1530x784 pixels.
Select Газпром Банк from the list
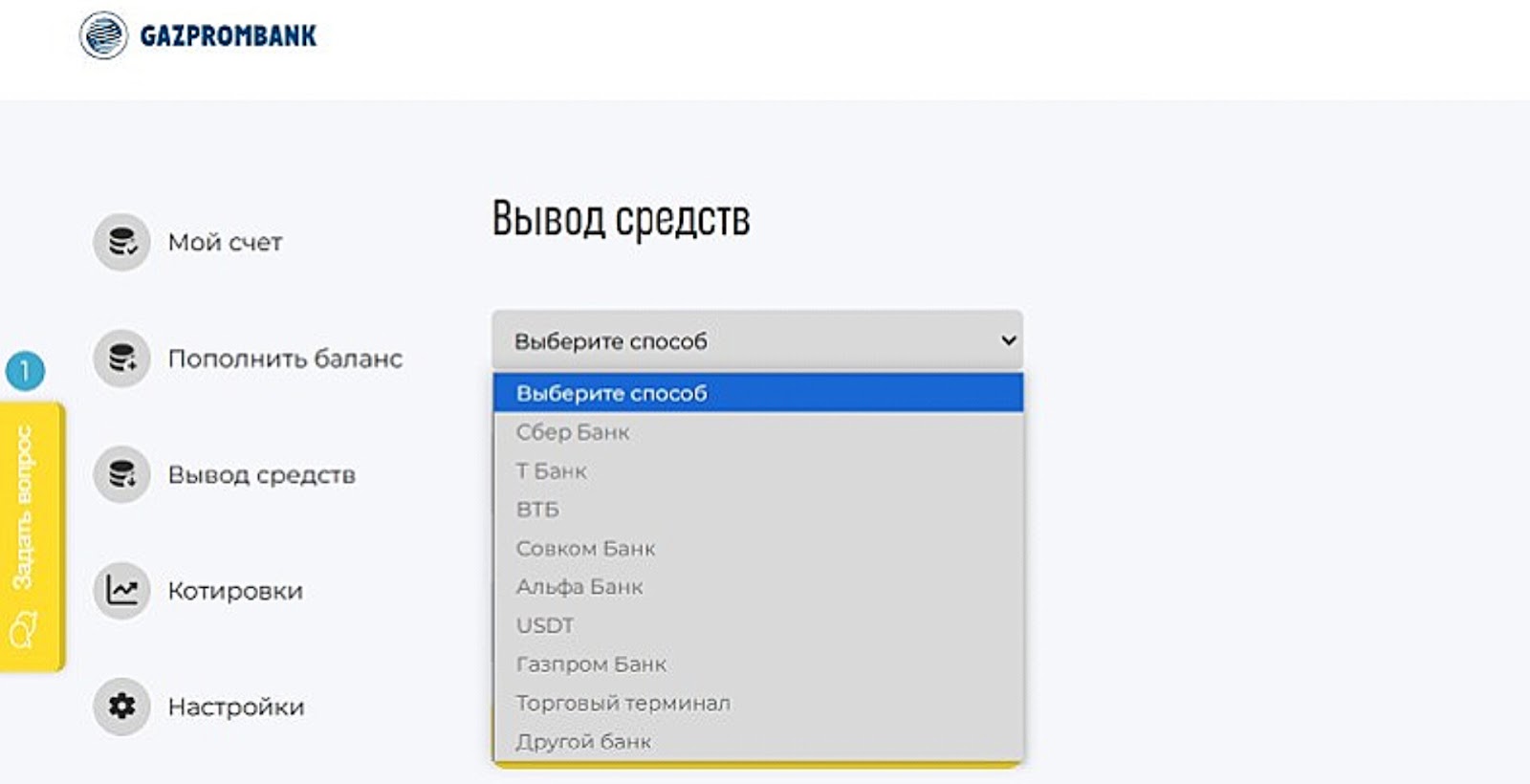coord(758,664)
